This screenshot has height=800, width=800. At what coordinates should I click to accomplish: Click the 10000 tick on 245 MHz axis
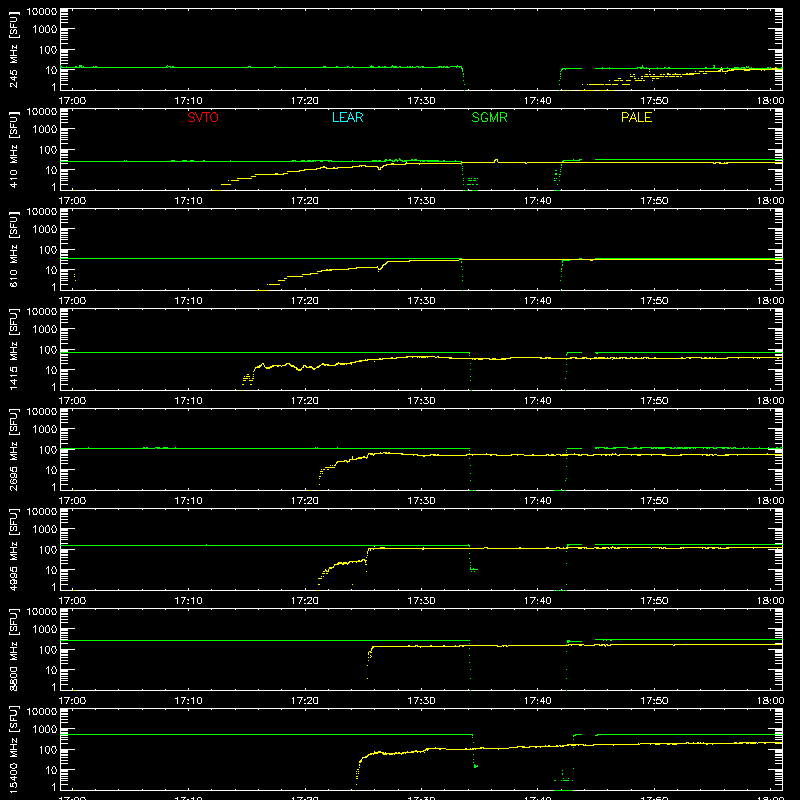coord(42,12)
